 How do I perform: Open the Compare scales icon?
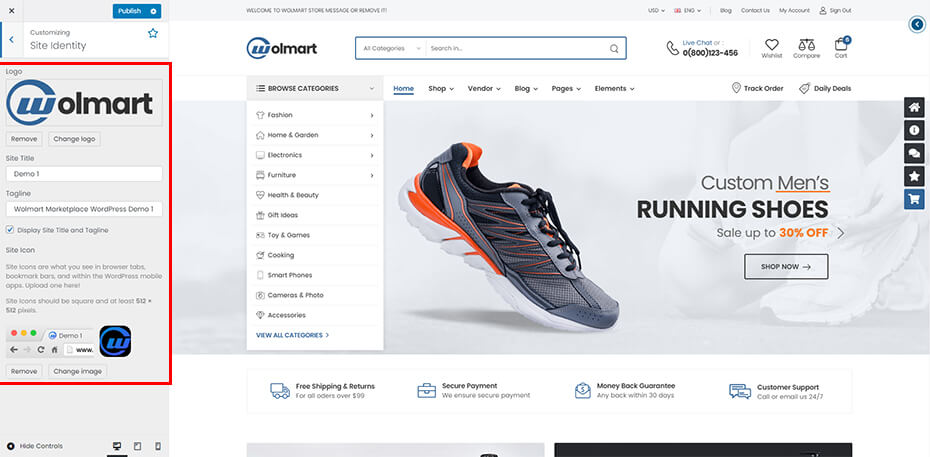806,45
